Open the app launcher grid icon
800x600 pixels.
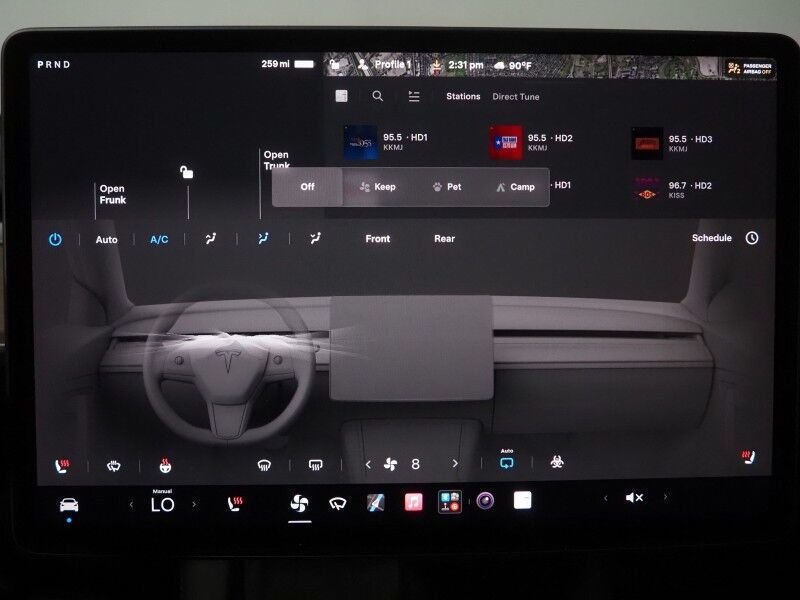450,502
